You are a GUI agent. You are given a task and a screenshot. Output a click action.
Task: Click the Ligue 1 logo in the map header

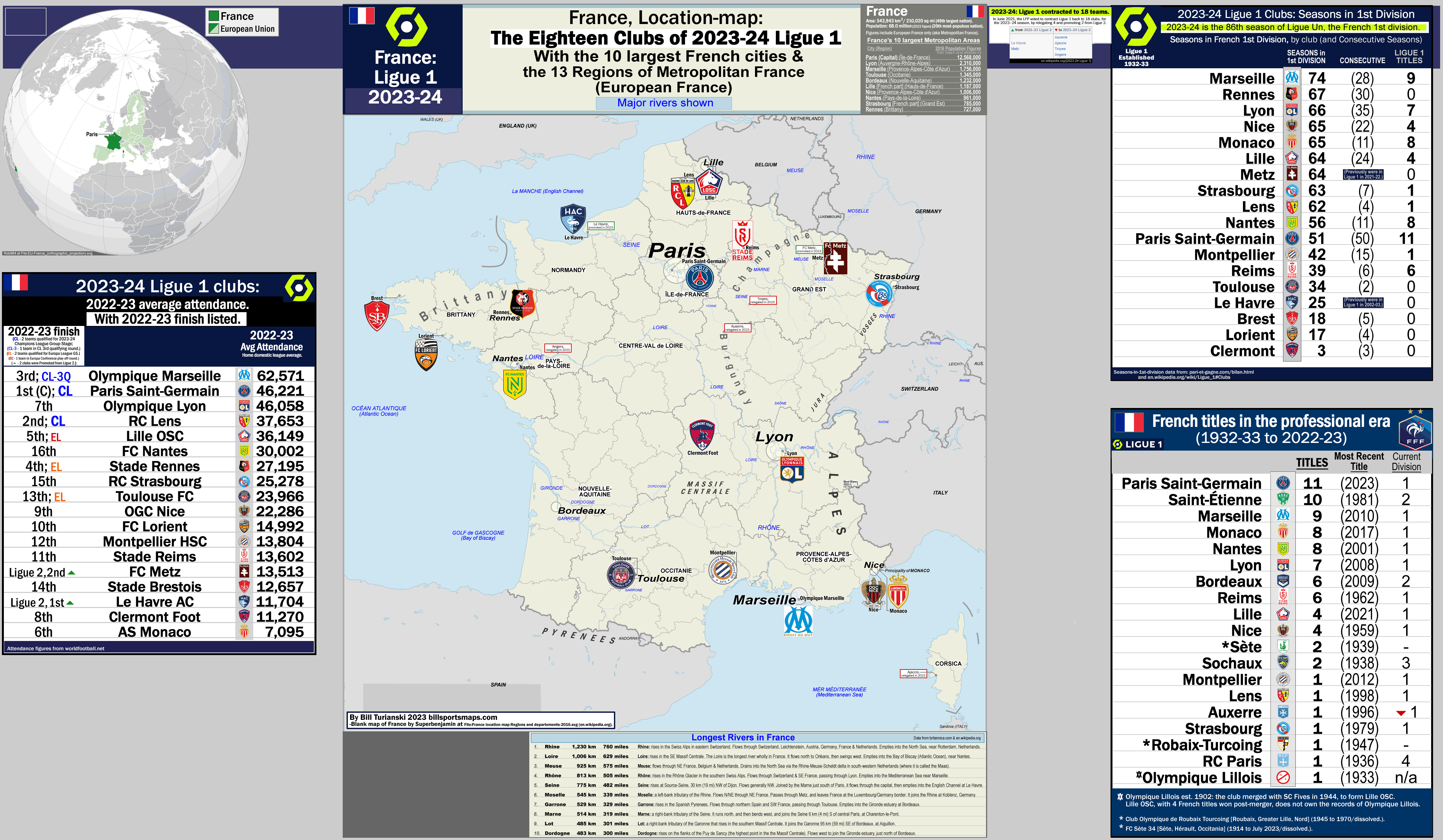coord(407,27)
